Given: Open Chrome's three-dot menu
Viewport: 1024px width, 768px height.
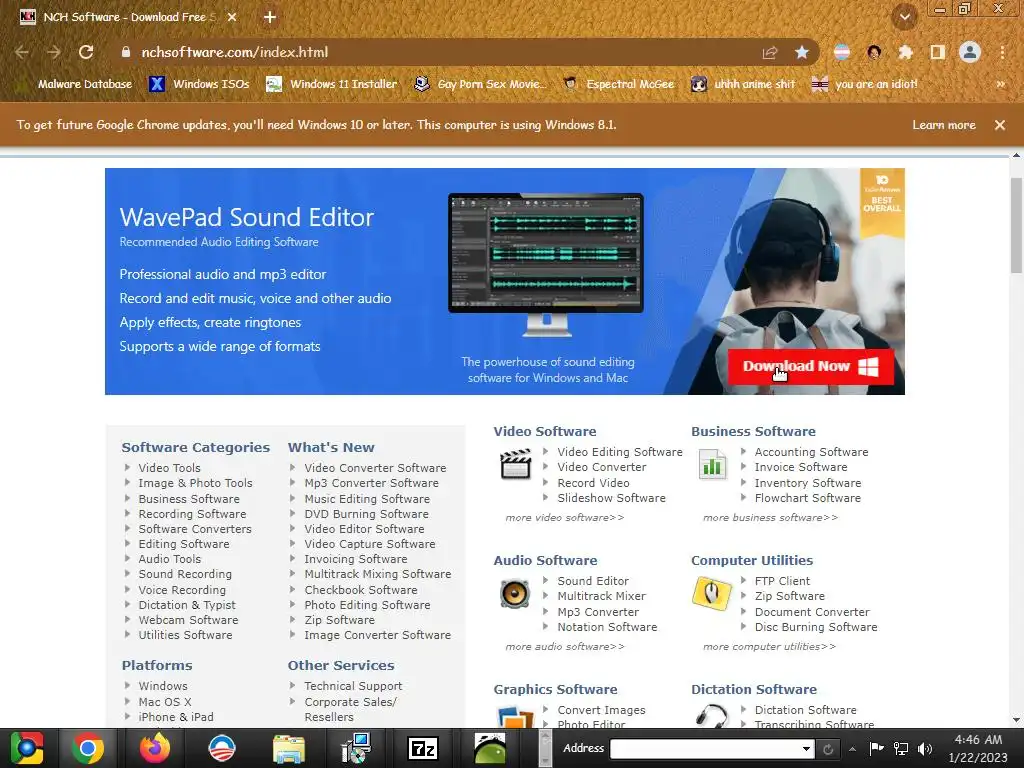Looking at the screenshot, I should click(x=1002, y=52).
